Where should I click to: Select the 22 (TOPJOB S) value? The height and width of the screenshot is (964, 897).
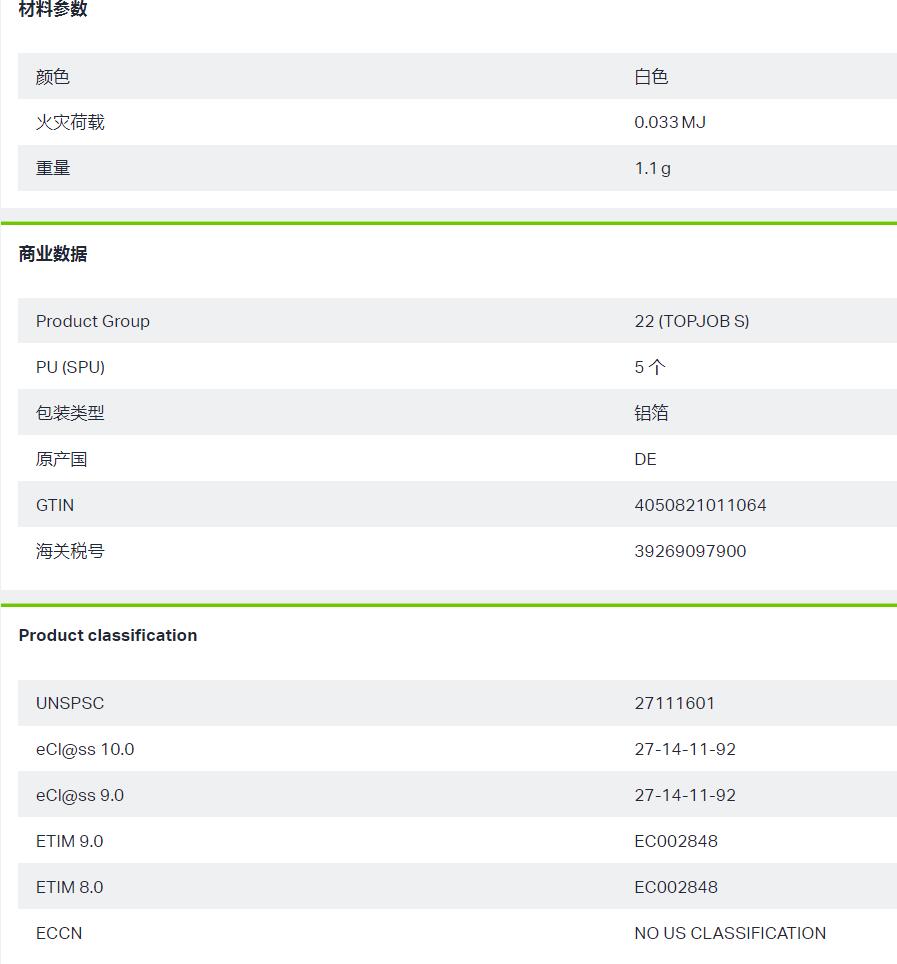(692, 322)
